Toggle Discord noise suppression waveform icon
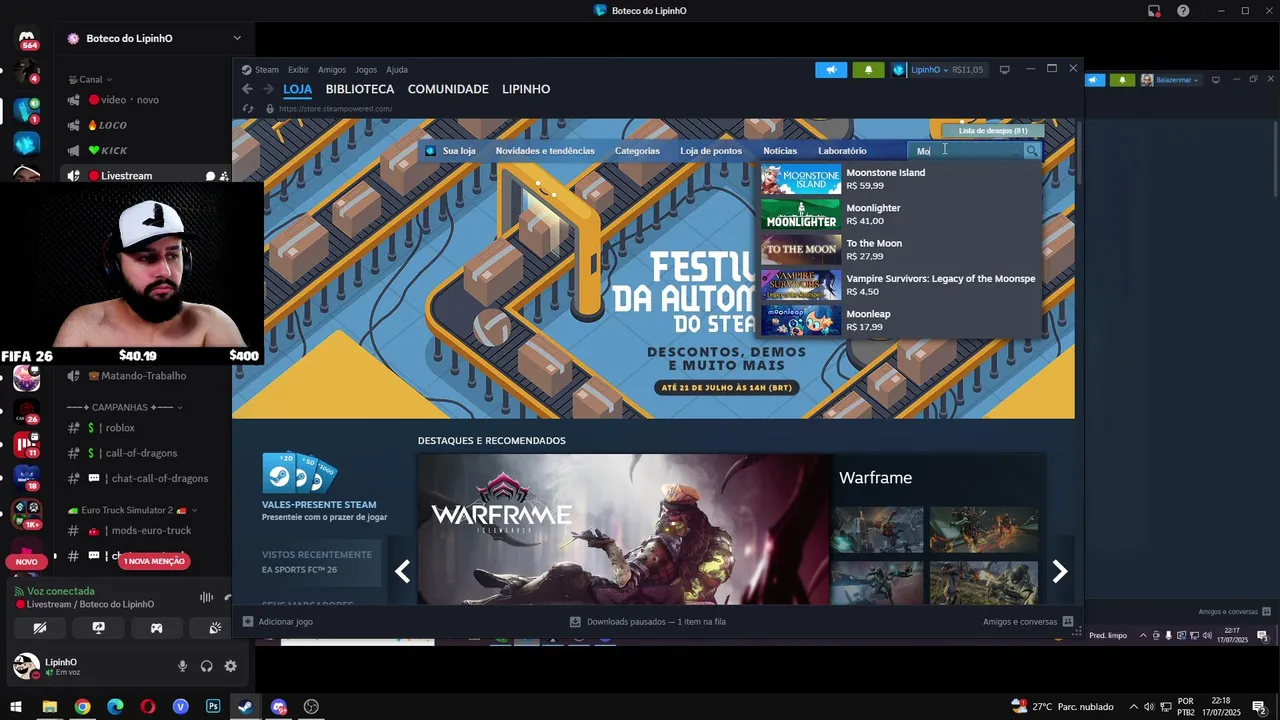The image size is (1280, 720). pos(206,597)
